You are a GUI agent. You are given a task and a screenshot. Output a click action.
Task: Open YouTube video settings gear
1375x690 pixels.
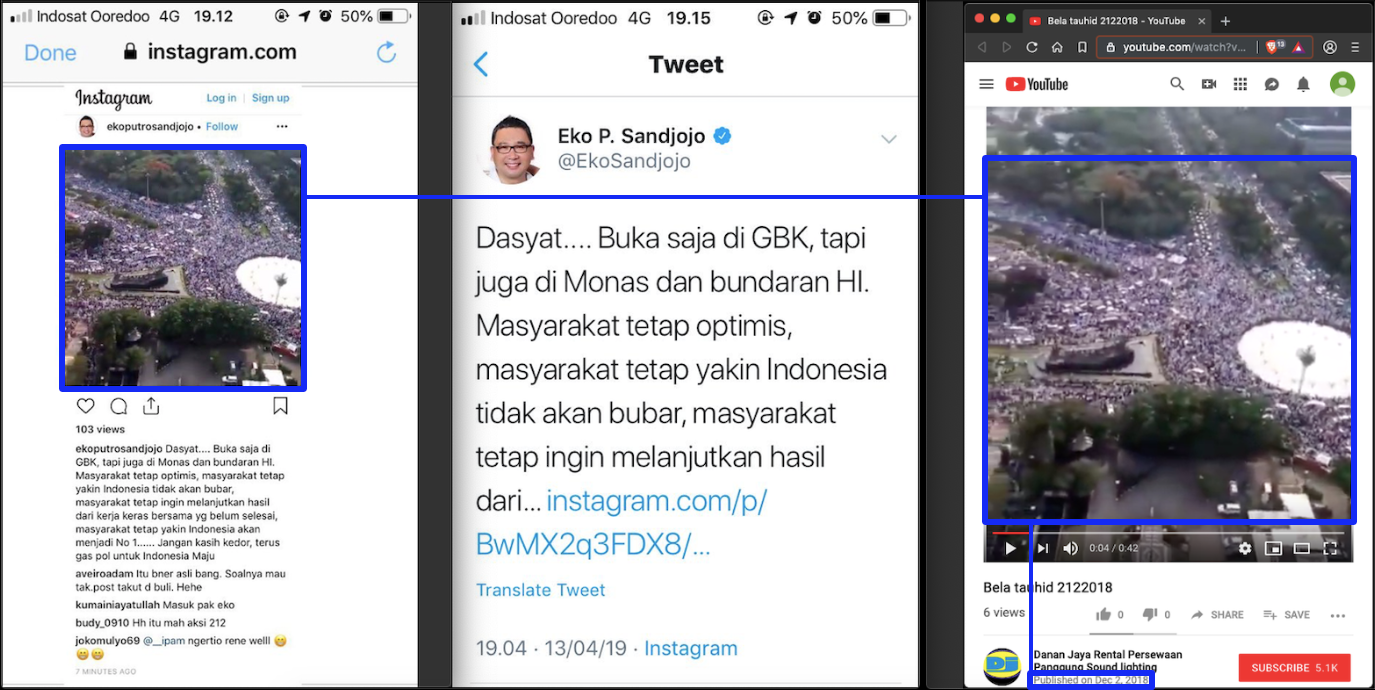(1245, 548)
